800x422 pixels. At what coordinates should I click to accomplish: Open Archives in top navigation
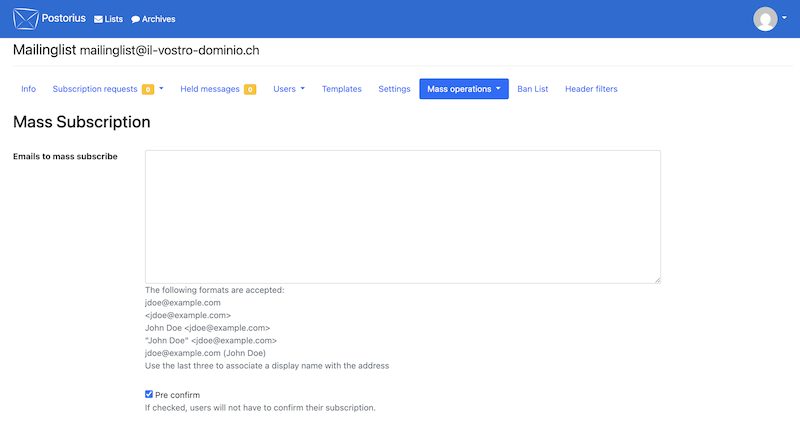[x=153, y=19]
